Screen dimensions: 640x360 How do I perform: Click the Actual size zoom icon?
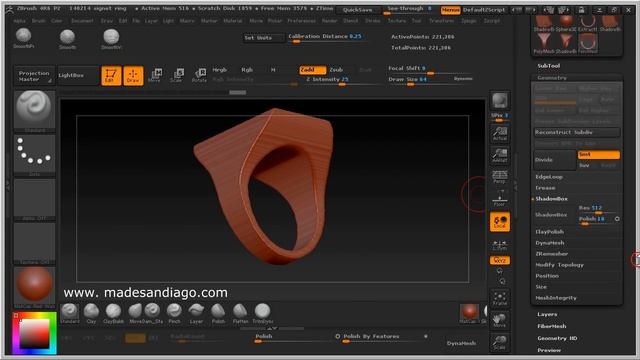tap(500, 134)
